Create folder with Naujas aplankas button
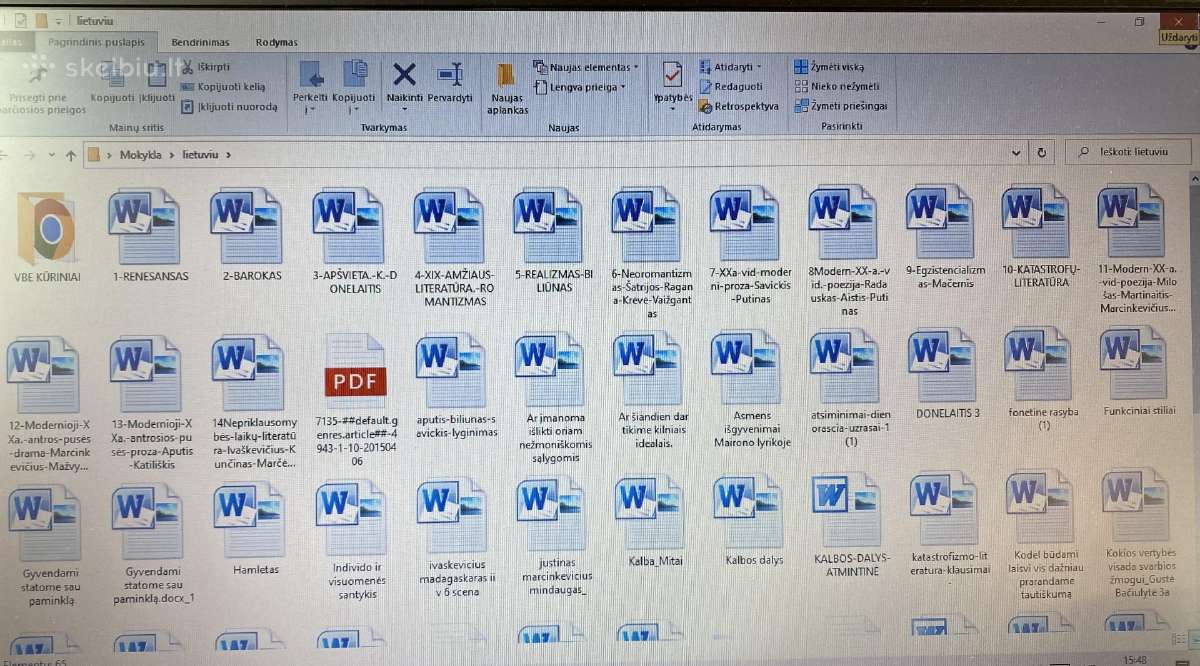The width and height of the screenshot is (1200, 666). pos(508,89)
